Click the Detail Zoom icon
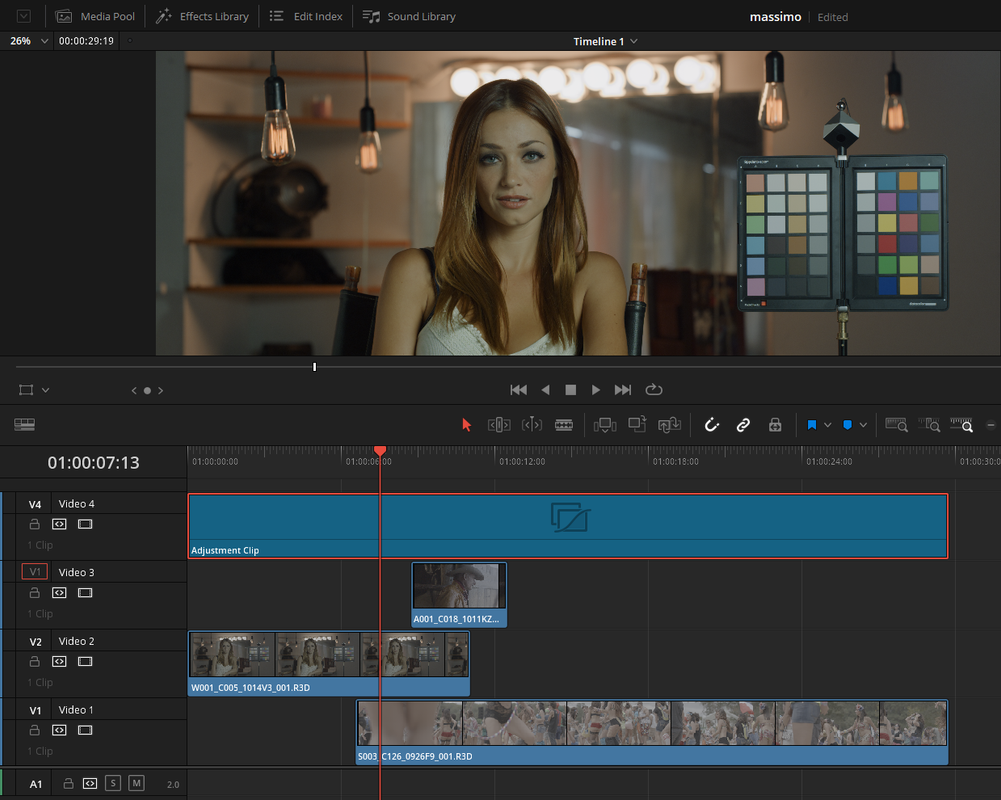Viewport: 1001px width, 800px height. point(929,424)
